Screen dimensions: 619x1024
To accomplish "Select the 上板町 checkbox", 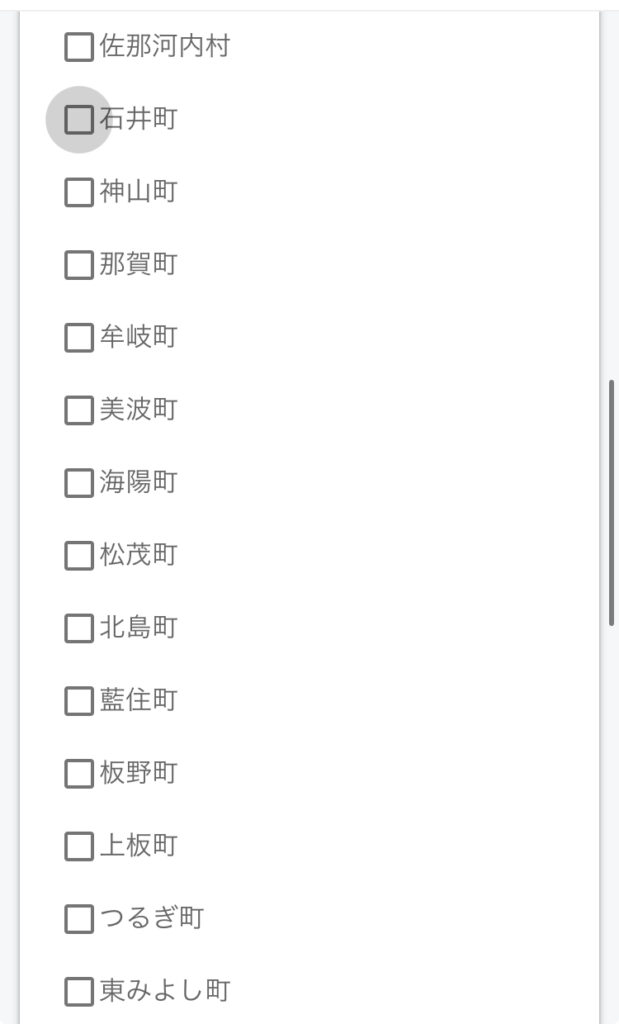I will pyautogui.click(x=78, y=847).
